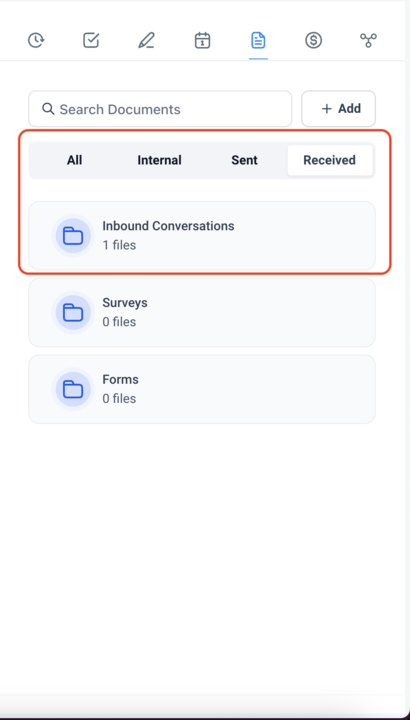Open the Inbound Conversations folder
This screenshot has height=720, width=410.
(x=202, y=236)
